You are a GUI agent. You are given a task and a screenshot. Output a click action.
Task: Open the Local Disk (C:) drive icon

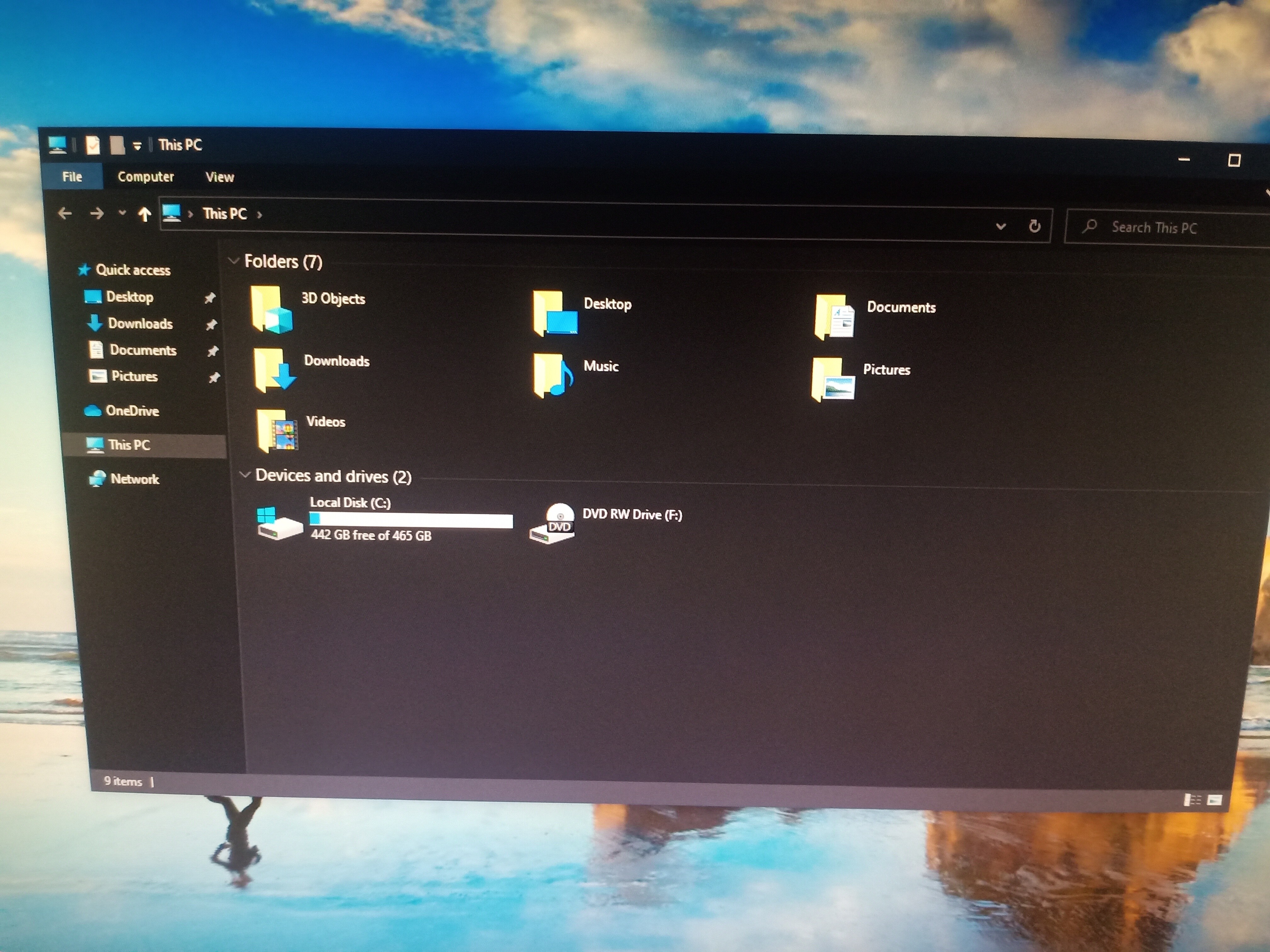pos(278,523)
